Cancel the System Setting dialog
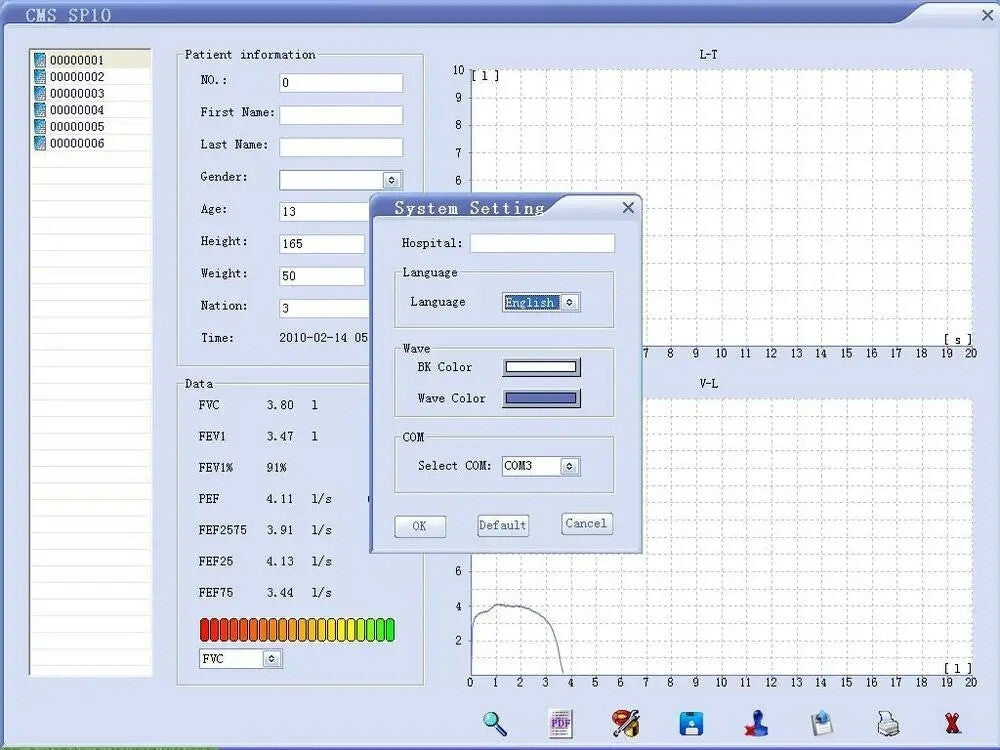This screenshot has width=1000, height=750. tap(586, 523)
